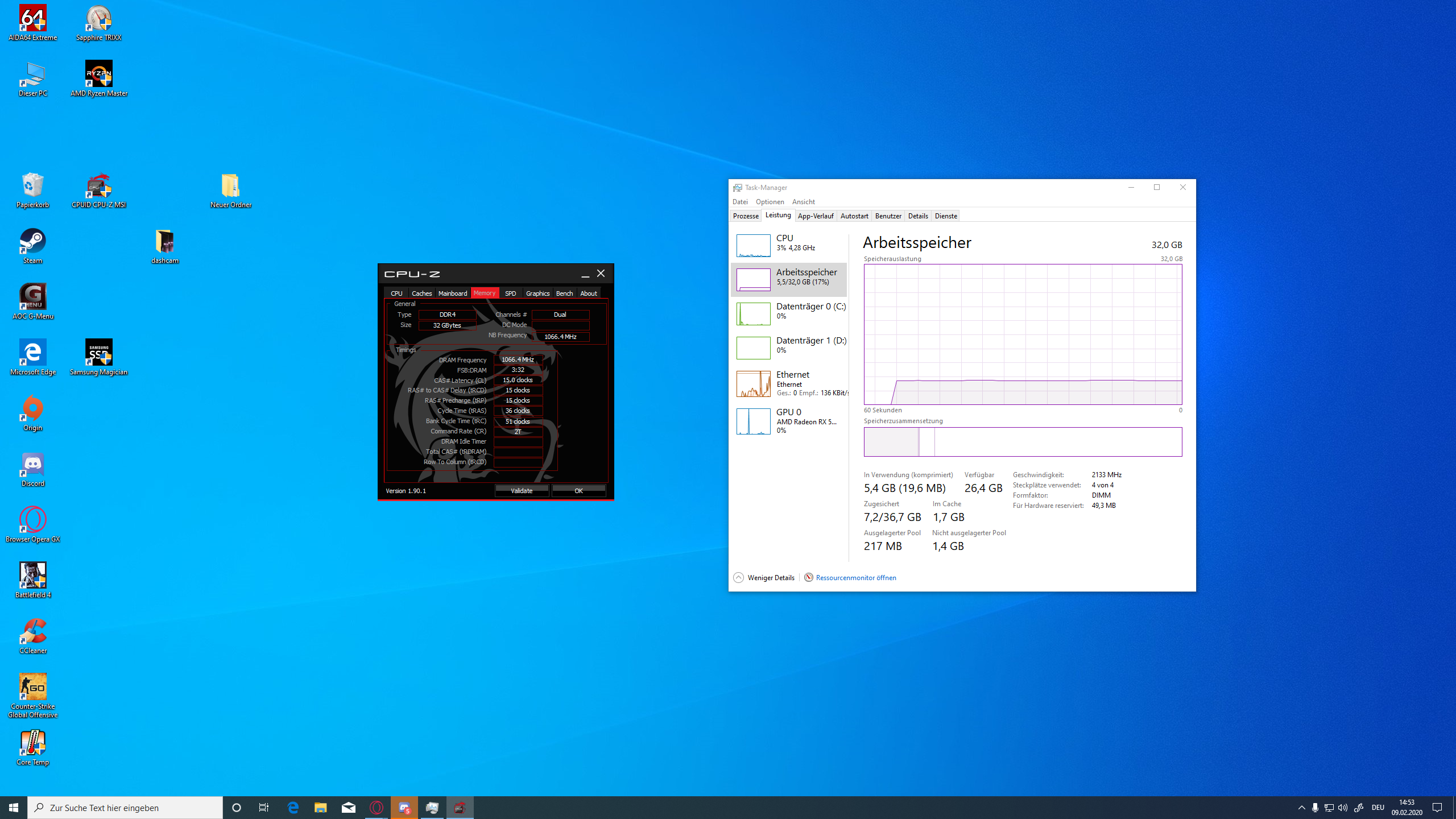Show hidden system tray icons chevron

(x=1301, y=808)
